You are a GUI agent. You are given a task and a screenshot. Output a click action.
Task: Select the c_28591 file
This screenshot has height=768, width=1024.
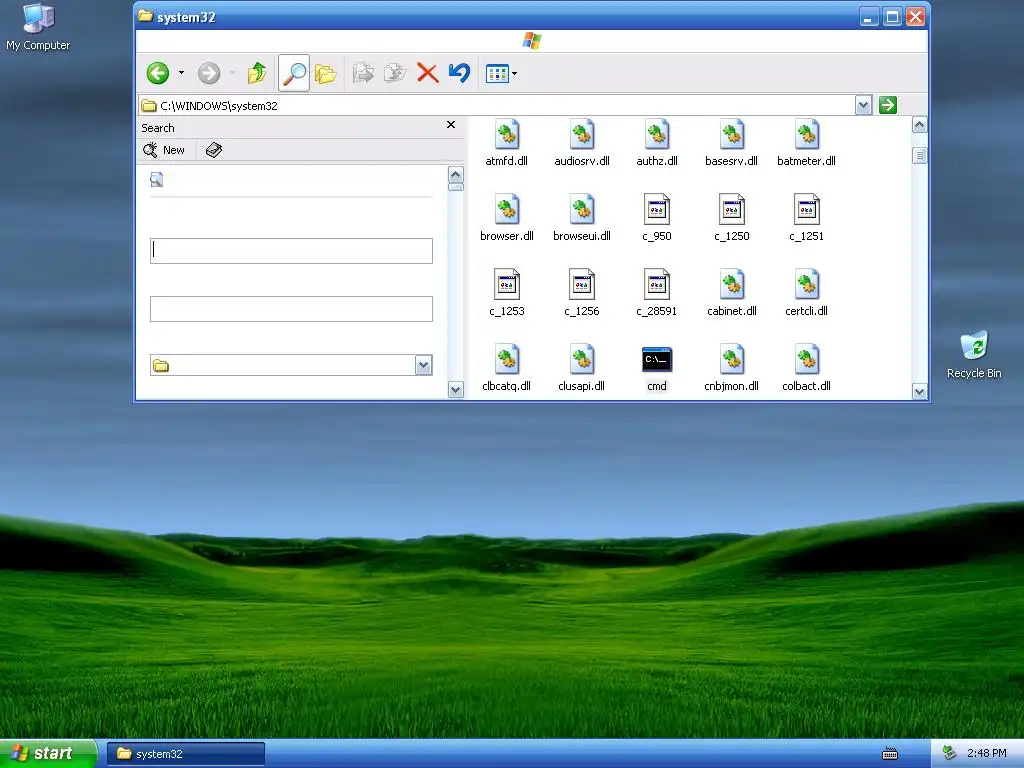[x=657, y=294]
